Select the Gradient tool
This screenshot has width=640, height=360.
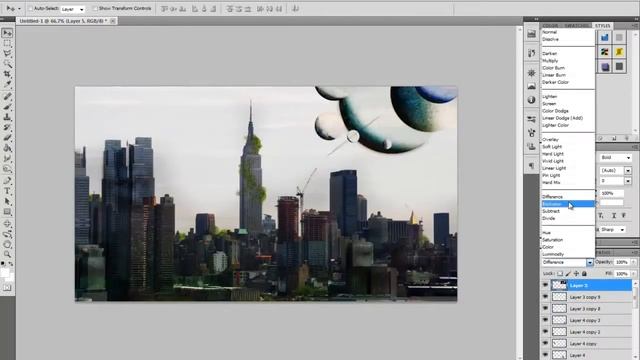(x=7, y=148)
